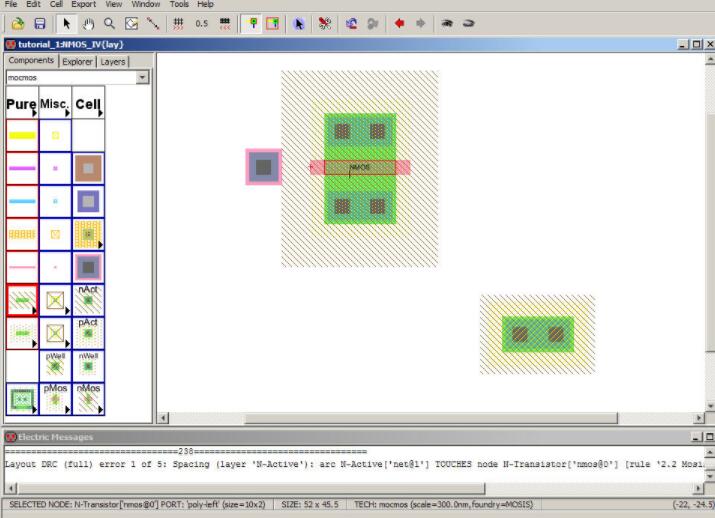Screen dimensions: 715x518
Task: Expand the Cell components list
Action: point(88,104)
